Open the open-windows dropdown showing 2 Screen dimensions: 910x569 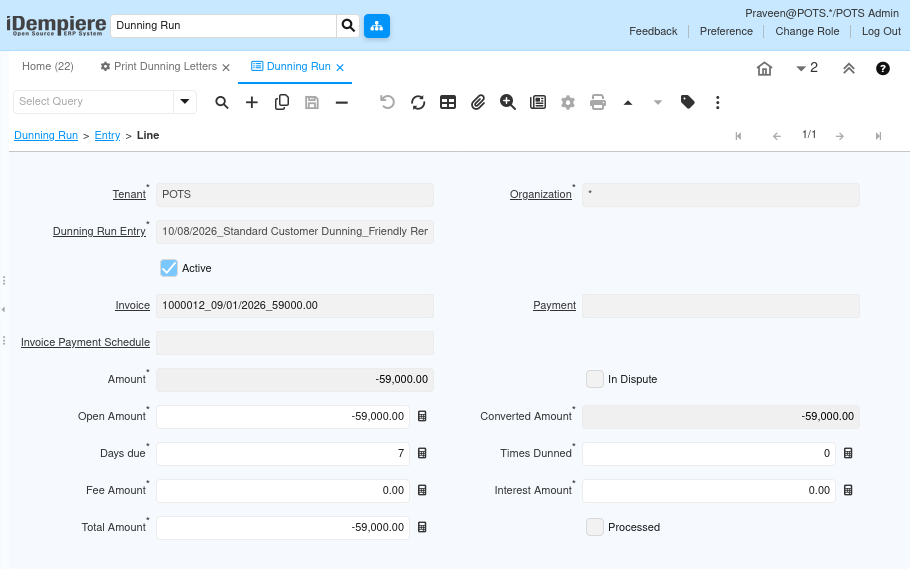(x=806, y=68)
